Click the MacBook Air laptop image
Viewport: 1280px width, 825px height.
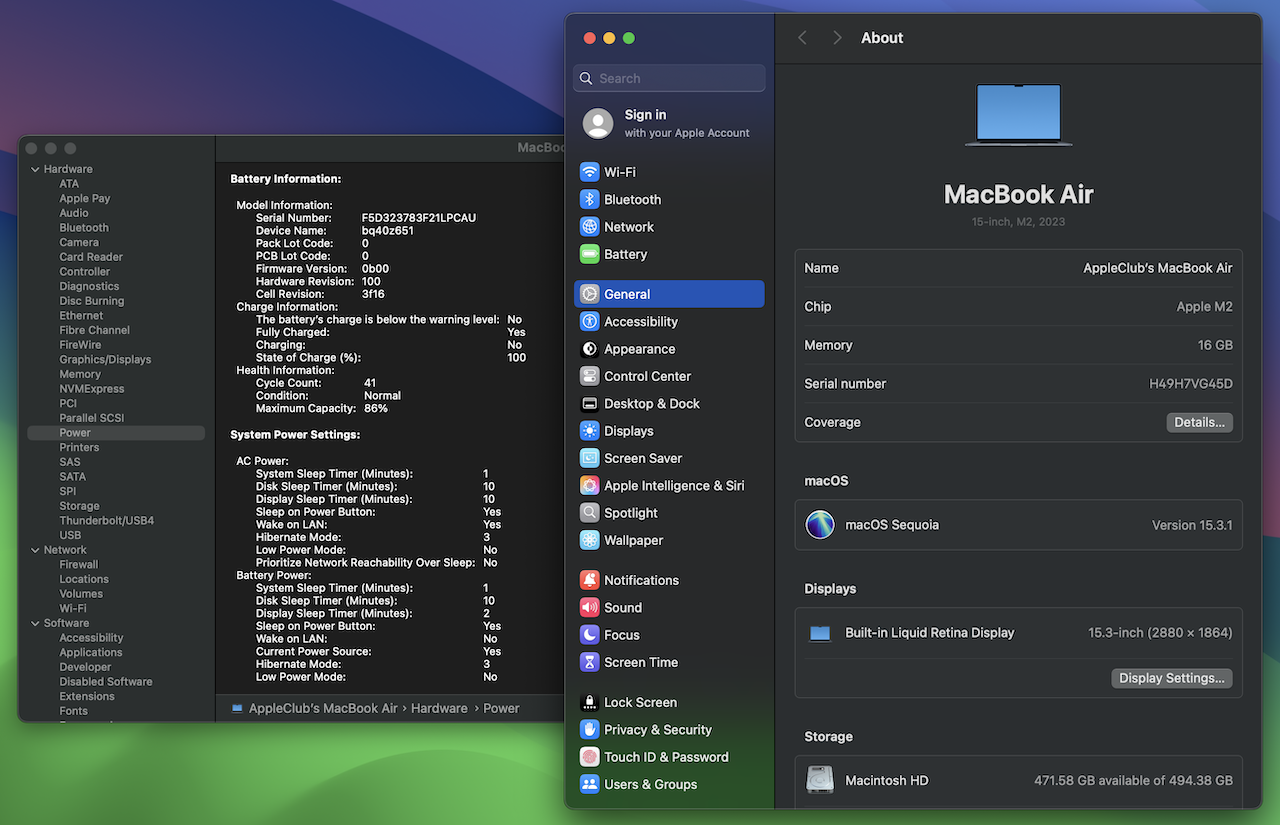pyautogui.click(x=1018, y=115)
